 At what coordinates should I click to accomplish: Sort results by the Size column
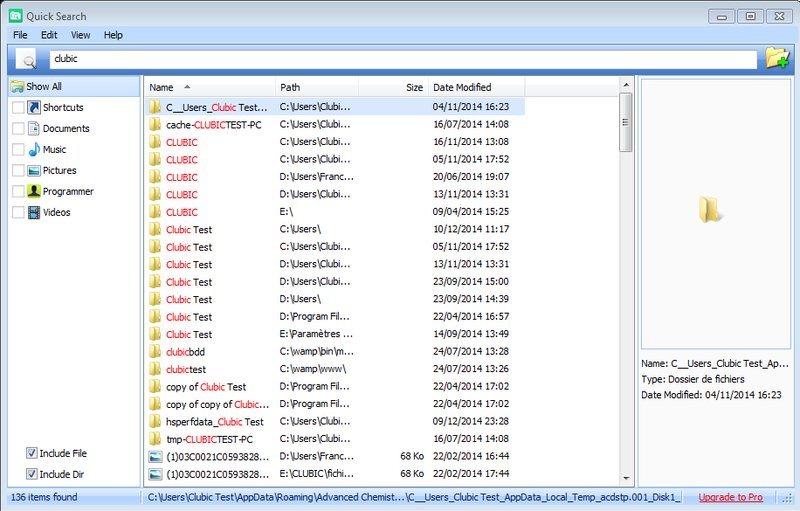point(414,87)
